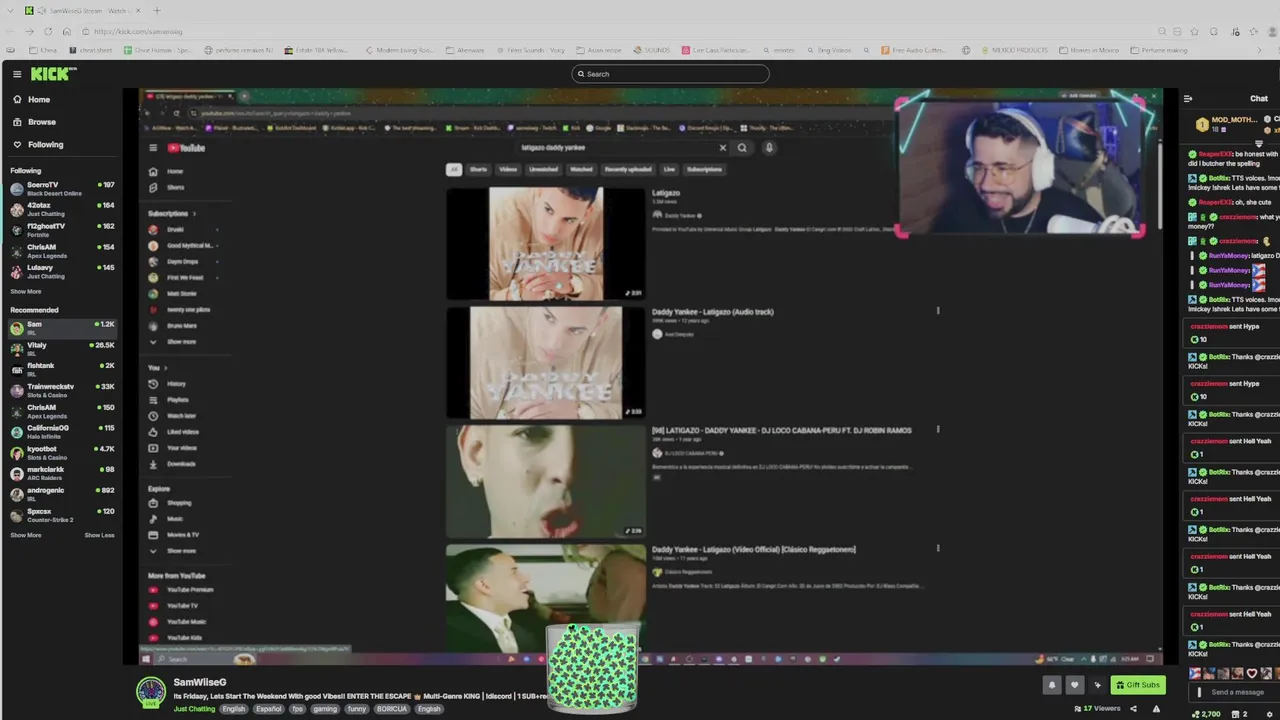This screenshot has width=1280, height=720.
Task: Click the sub icon next to Gift Subs
Action: (1097, 685)
